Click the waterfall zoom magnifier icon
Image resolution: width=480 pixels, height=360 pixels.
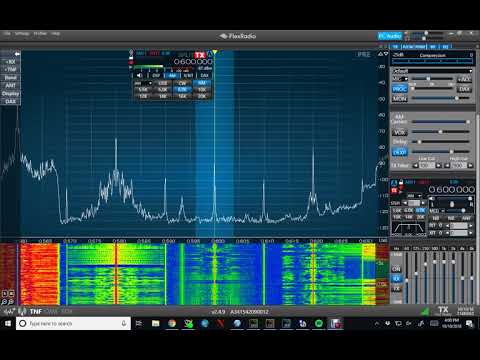click(x=5, y=302)
